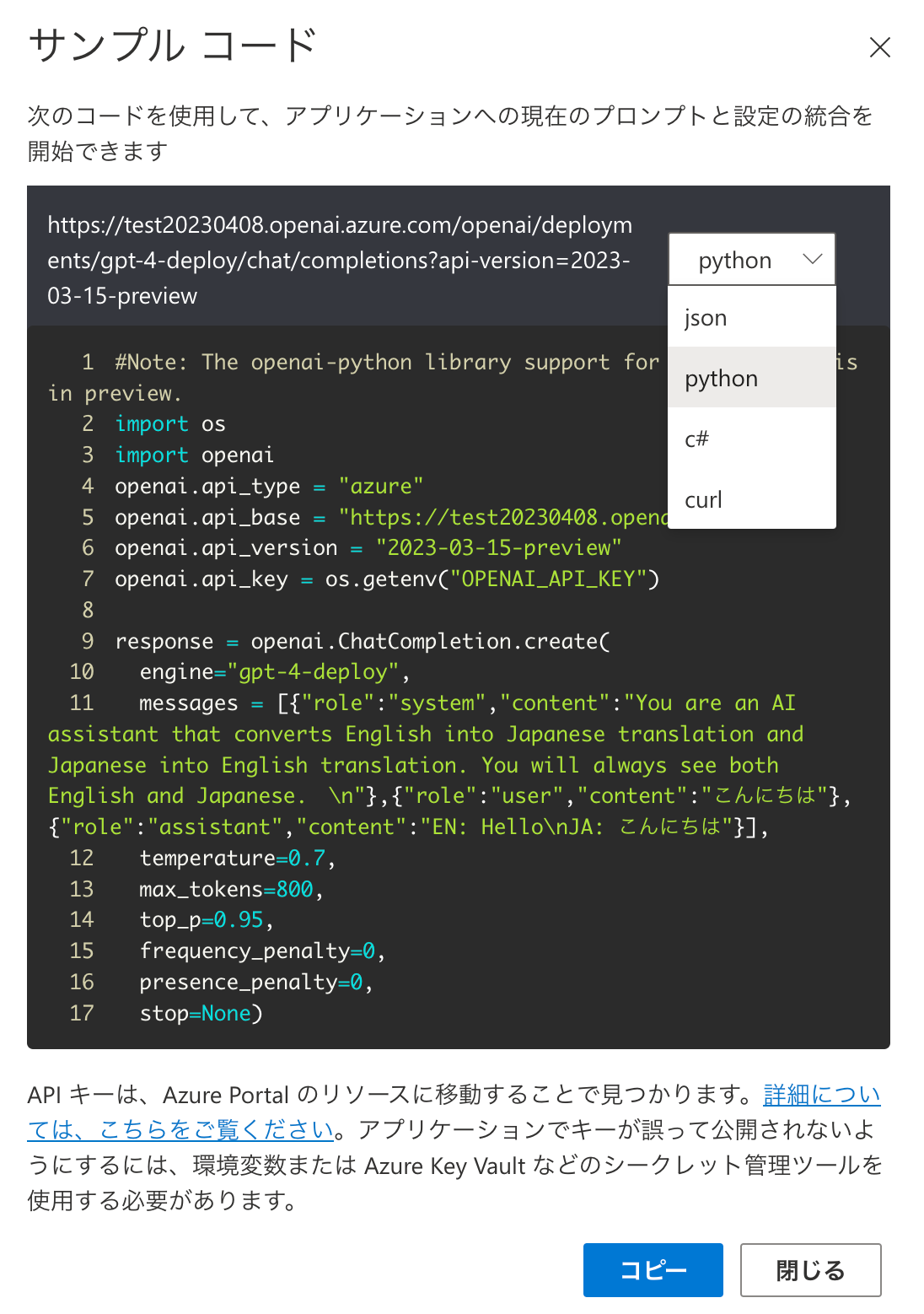Click line frequency_penalty=0
924x1314 pixels.
click(x=262, y=951)
